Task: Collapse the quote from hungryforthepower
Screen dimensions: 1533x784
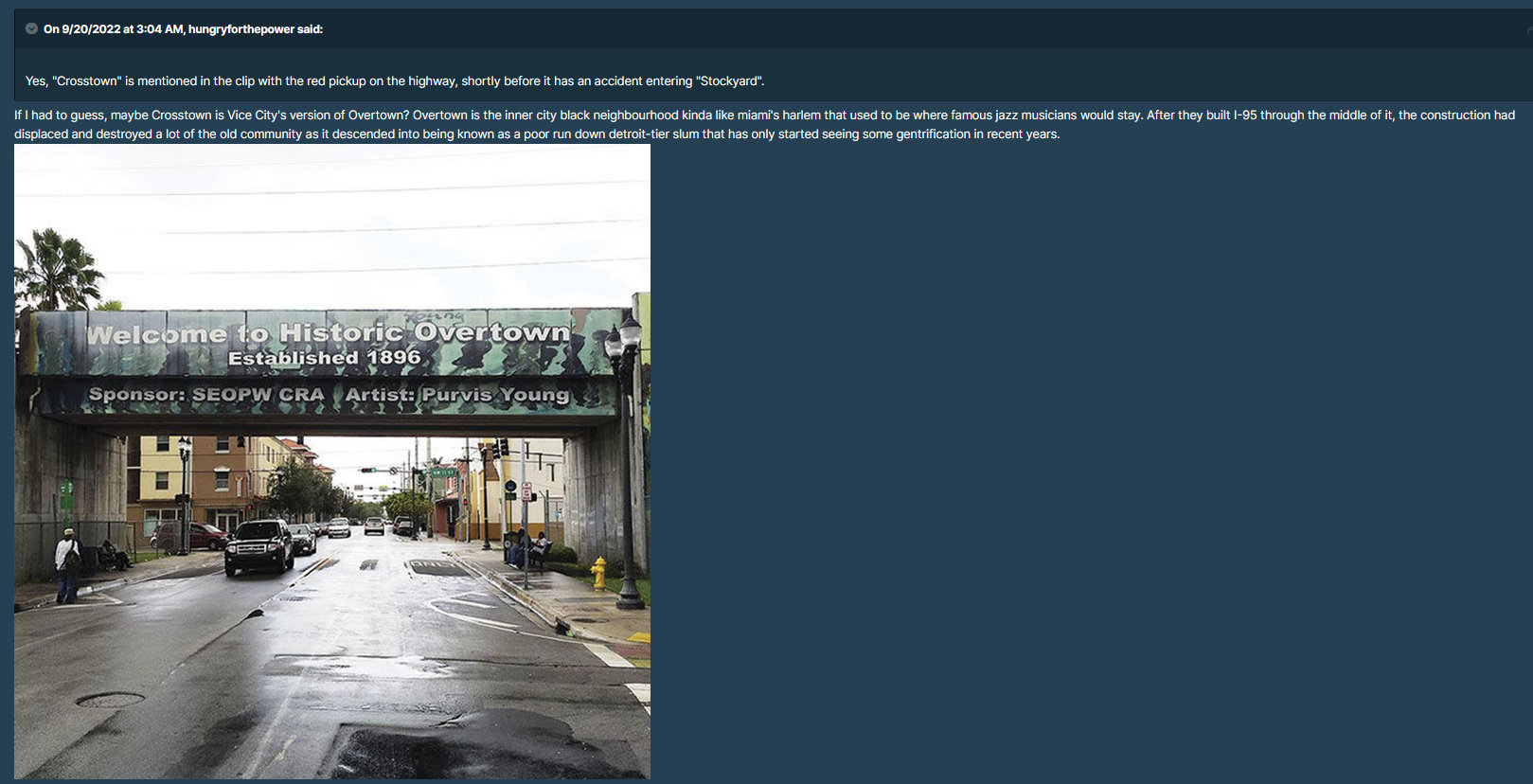Action: pyautogui.click(x=31, y=29)
